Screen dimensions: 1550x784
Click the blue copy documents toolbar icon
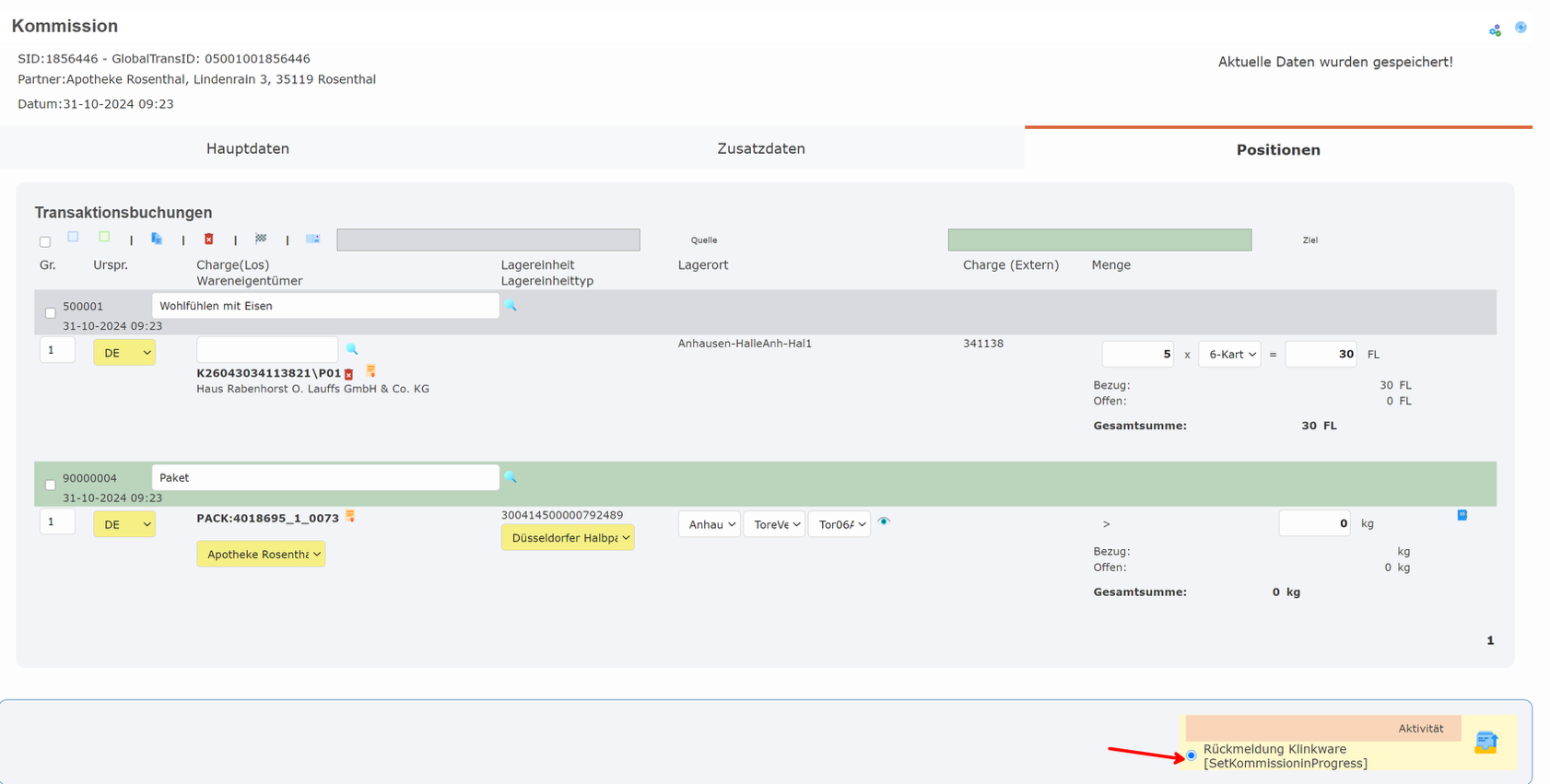click(157, 240)
